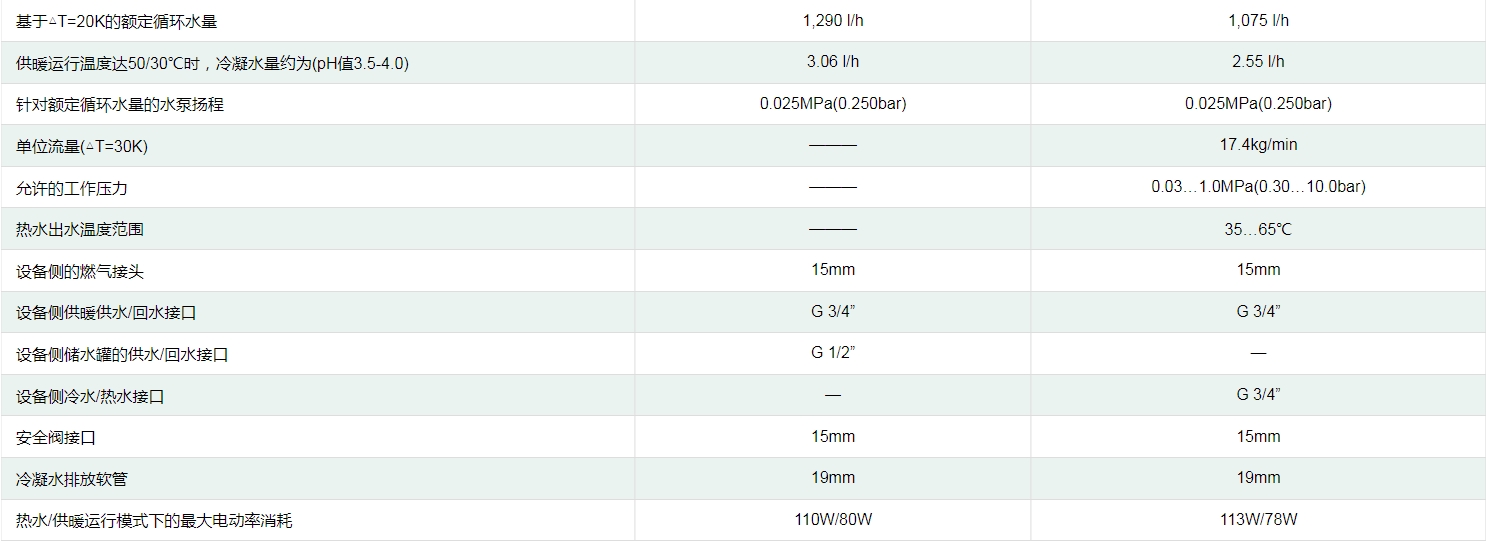Image resolution: width=1486 pixels, height=541 pixels.
Task: Click the 设备侧储水罐的供水/回水接口 label
Action: coord(122,354)
